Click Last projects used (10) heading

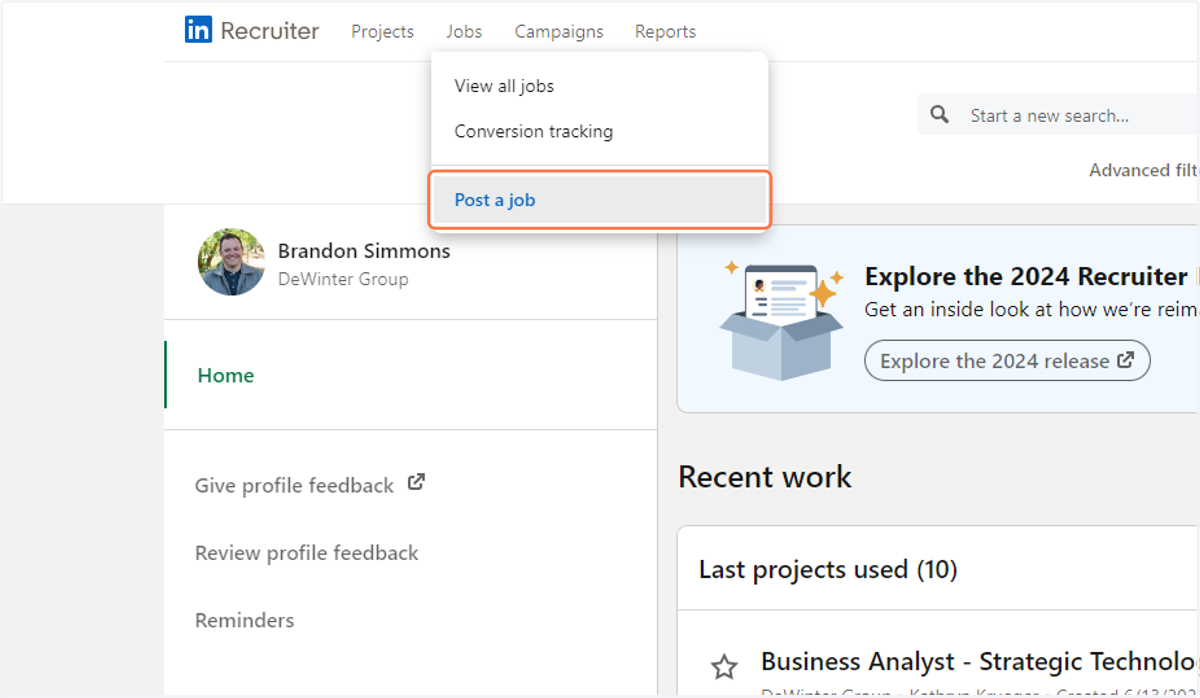tap(828, 570)
